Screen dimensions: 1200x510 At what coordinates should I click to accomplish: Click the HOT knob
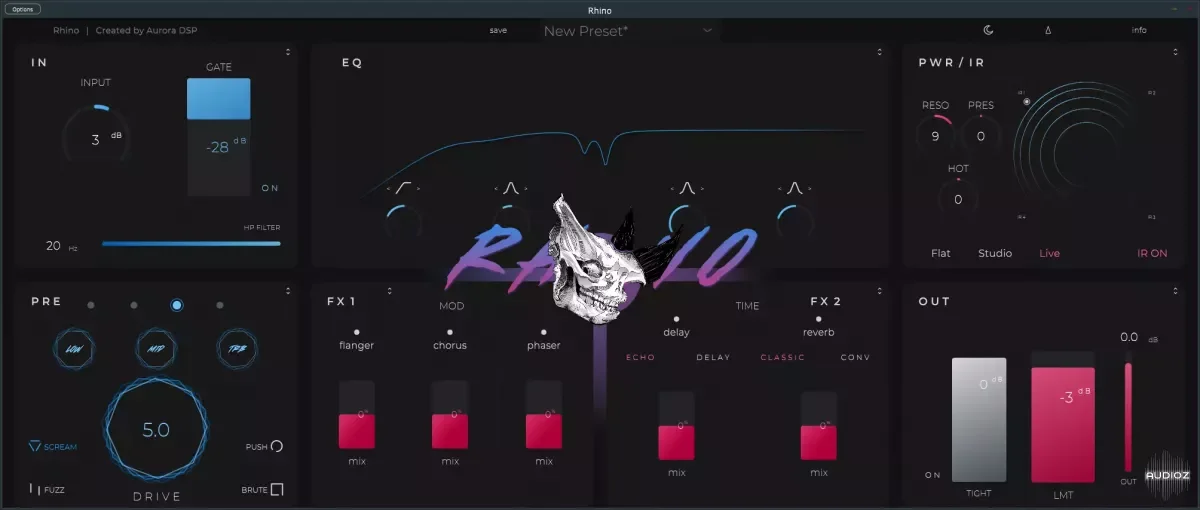pyautogui.click(x=958, y=199)
